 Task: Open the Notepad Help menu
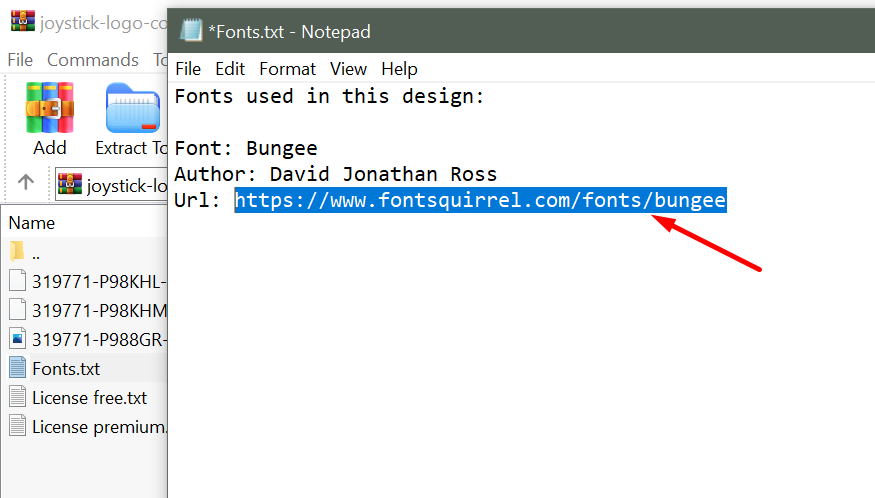click(x=400, y=69)
